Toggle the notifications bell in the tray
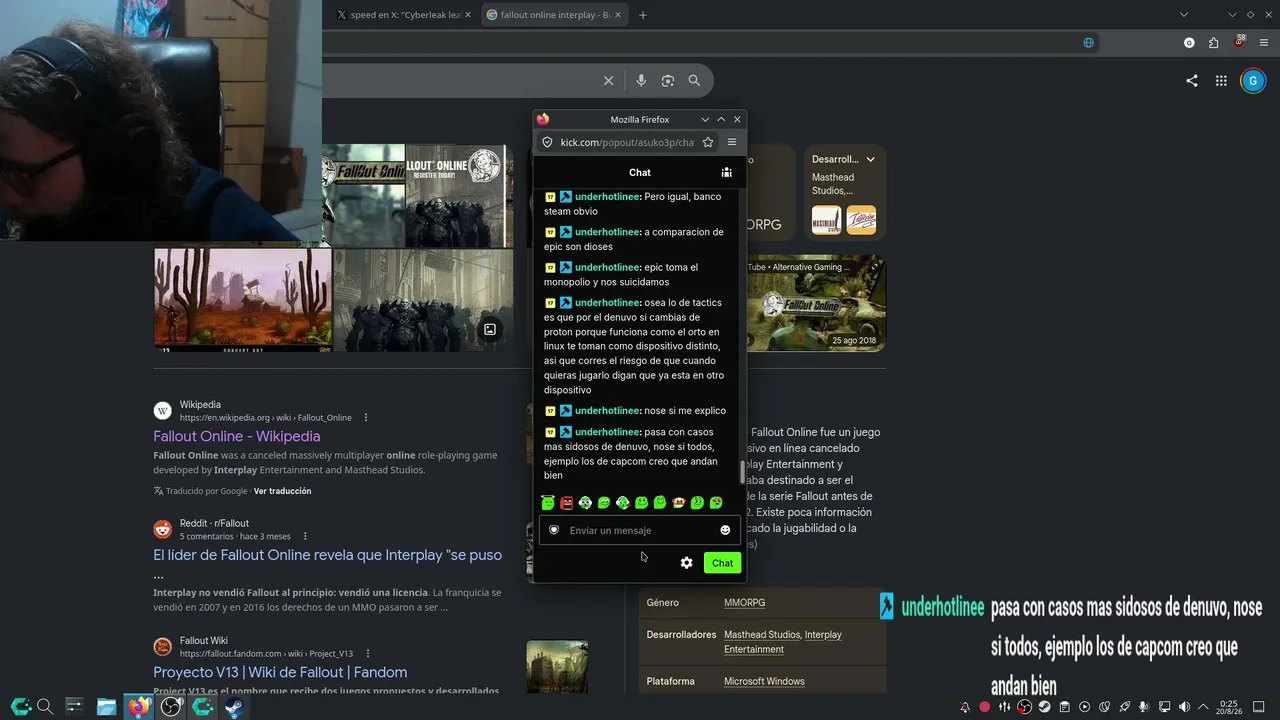This screenshot has width=1280, height=720. point(965,707)
